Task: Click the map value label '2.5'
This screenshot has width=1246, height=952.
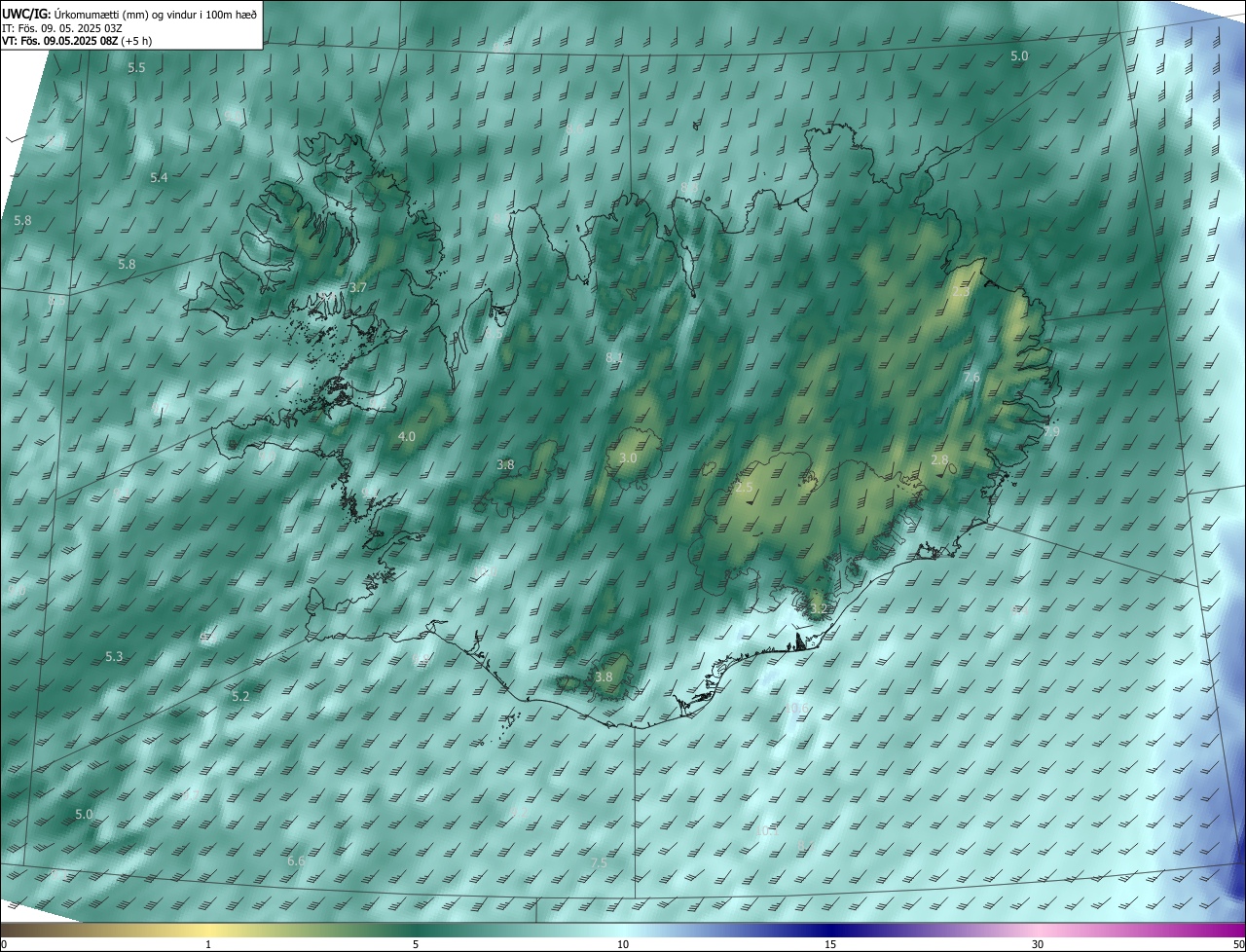Action: click(x=745, y=488)
